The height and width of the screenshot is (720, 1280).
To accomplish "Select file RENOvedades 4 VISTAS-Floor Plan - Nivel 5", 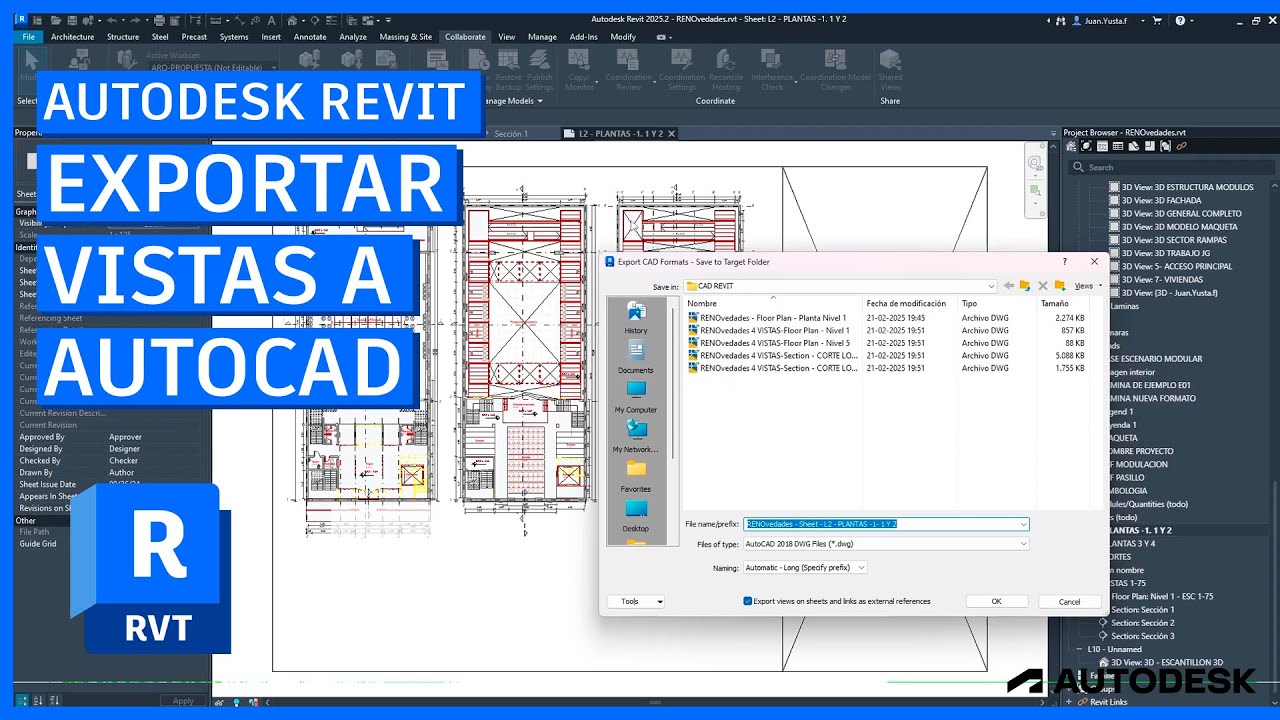I will (x=769, y=343).
